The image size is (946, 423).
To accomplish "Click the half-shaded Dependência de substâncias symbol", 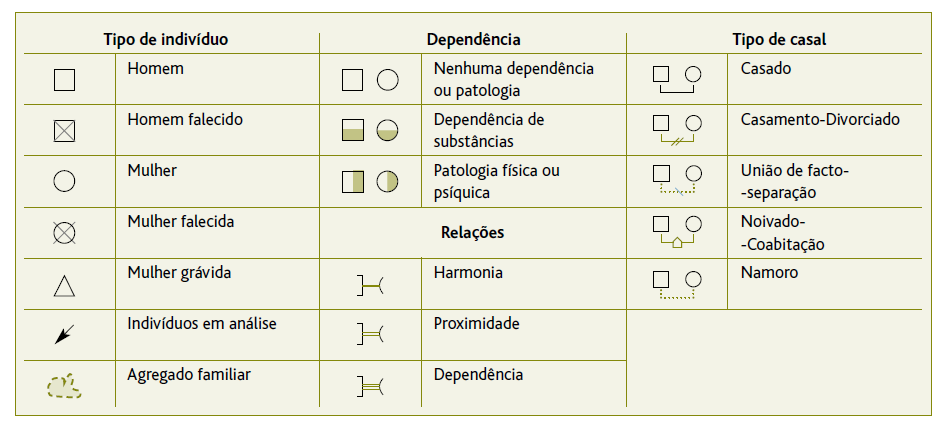I will click(370, 130).
